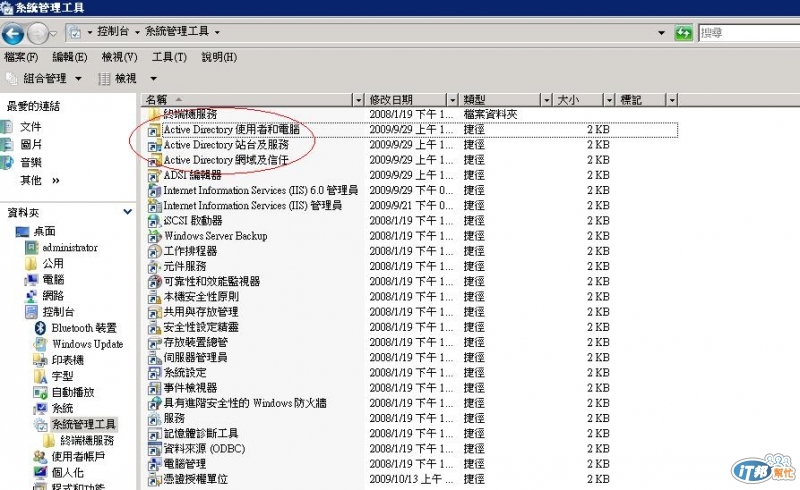
Task: Select 憑證授權單位 list entry
Action: (195, 479)
